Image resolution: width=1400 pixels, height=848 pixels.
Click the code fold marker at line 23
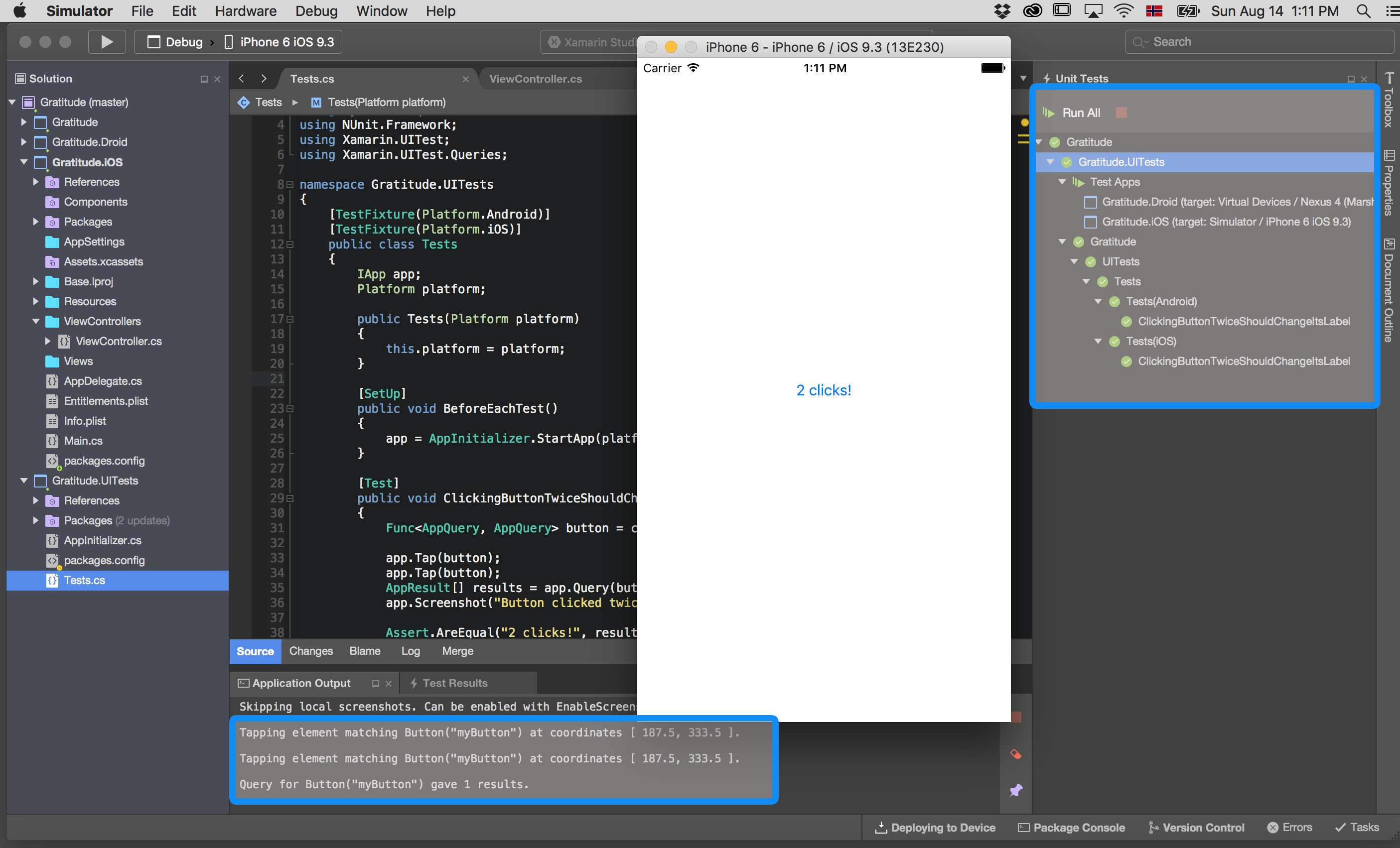click(290, 408)
